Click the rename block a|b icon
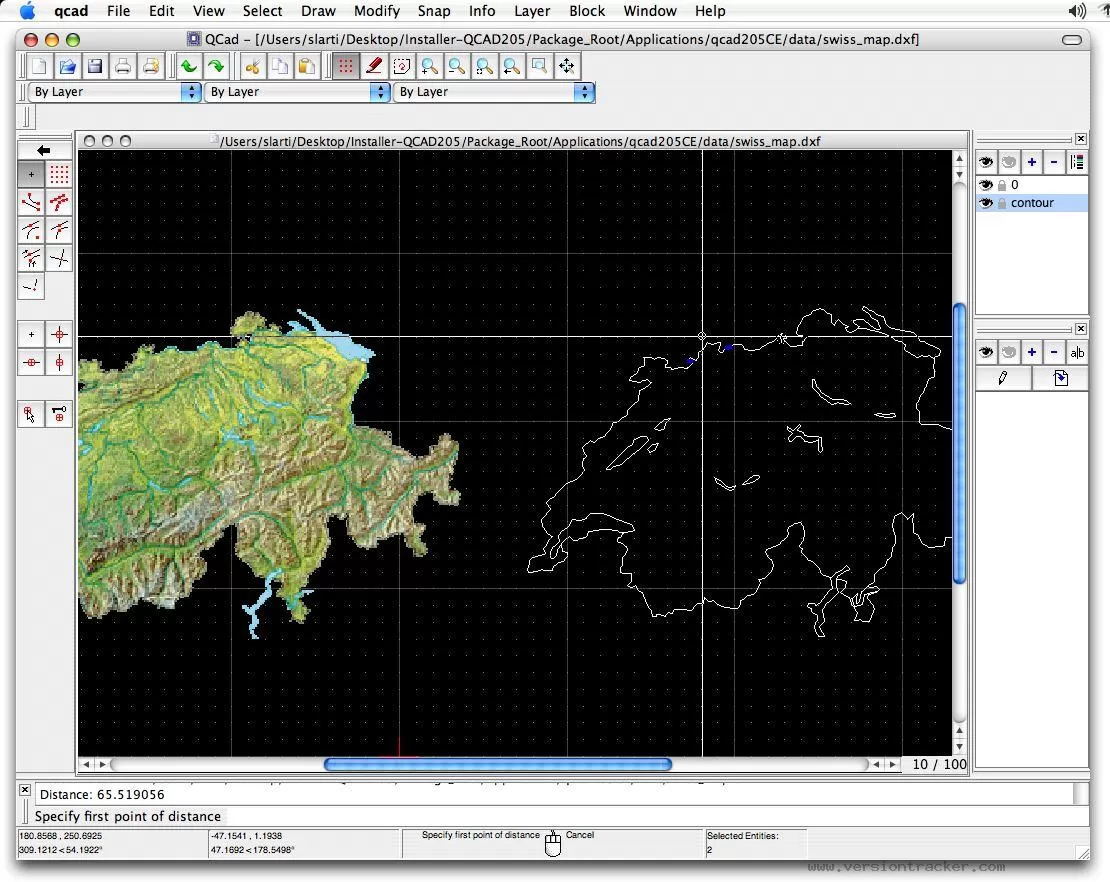The height and width of the screenshot is (882, 1110). click(x=1077, y=352)
